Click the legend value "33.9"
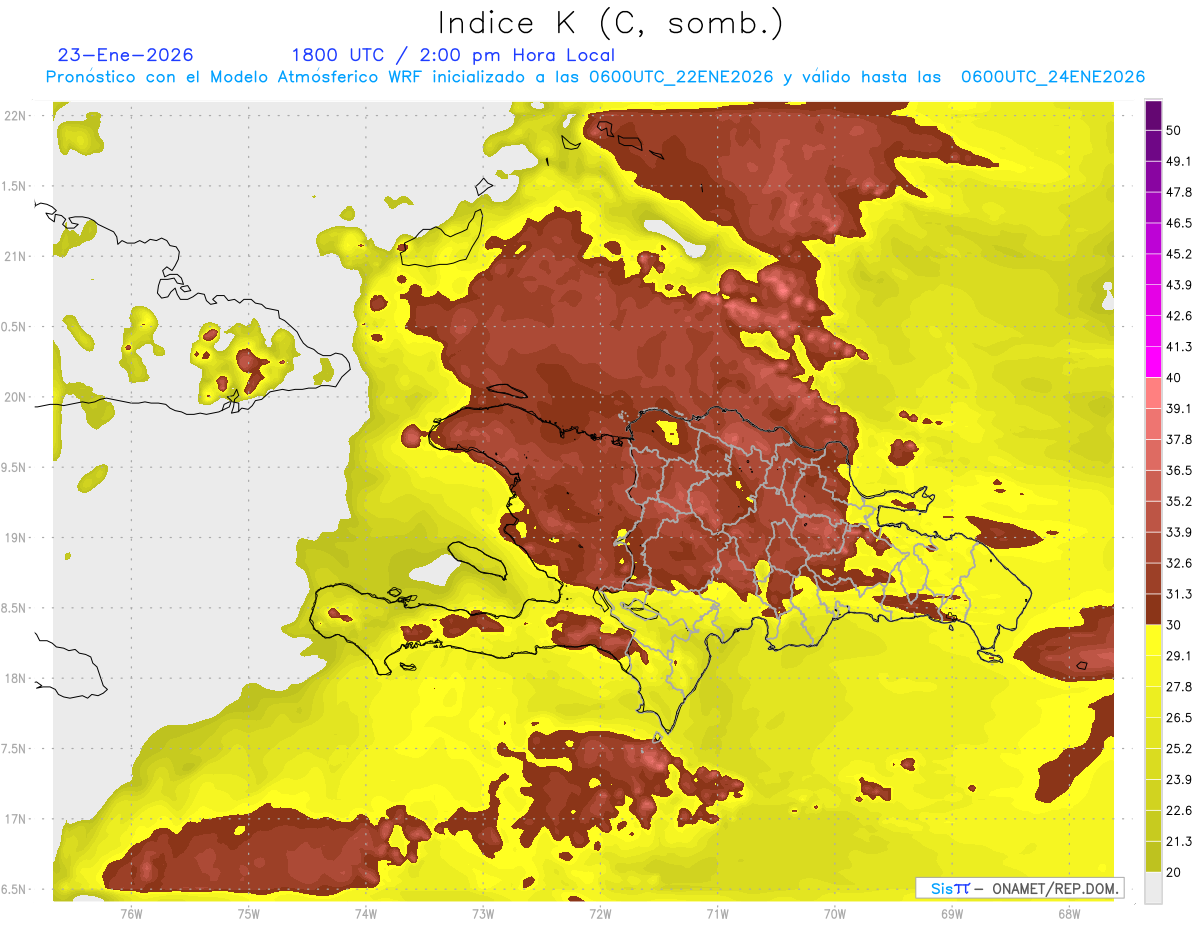Screen dimensions: 1200x927 1179,532
